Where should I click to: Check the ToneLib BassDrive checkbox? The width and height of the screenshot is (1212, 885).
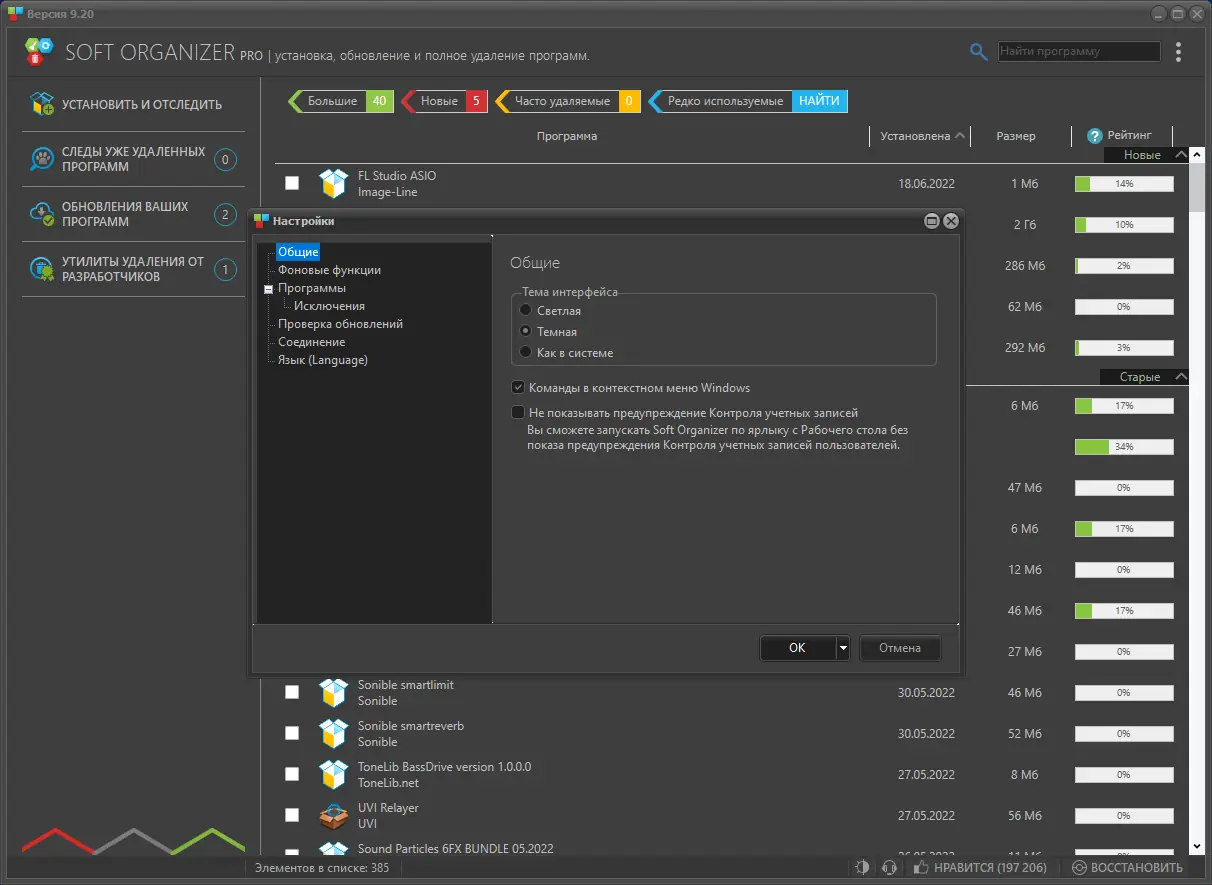coord(292,774)
